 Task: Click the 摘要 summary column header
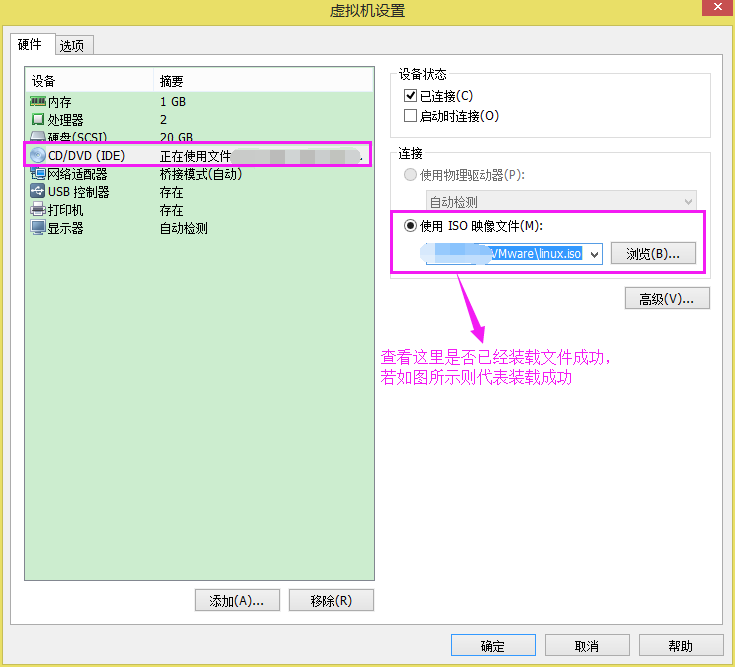tap(263, 81)
